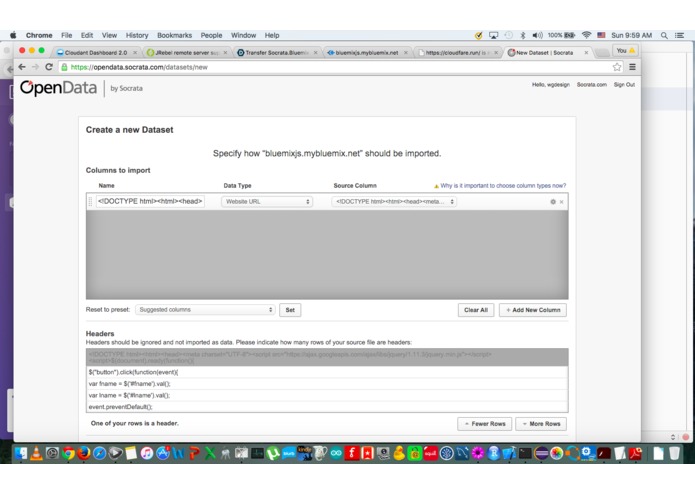This screenshot has width=695, height=494.
Task: Switch to JRebel remote server tab
Action: coord(187,53)
